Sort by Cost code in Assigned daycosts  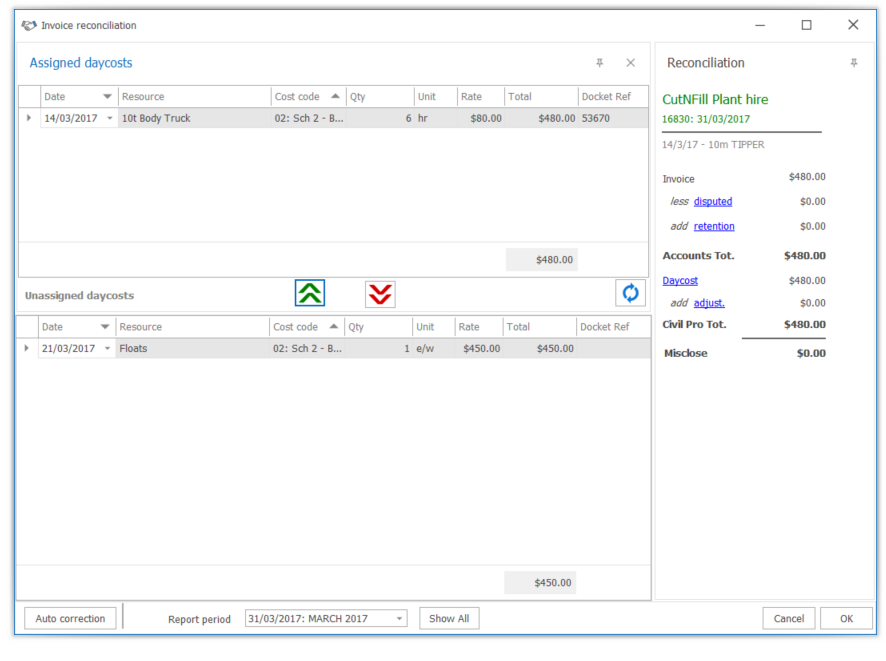[308, 97]
